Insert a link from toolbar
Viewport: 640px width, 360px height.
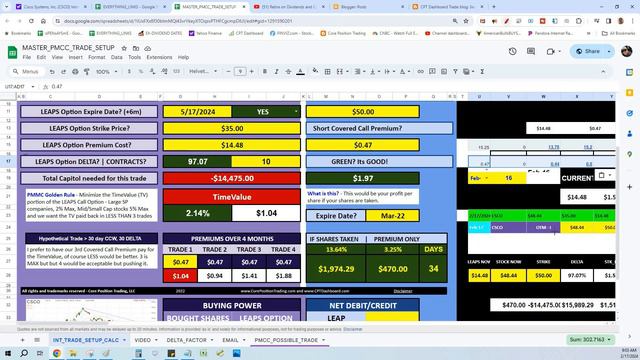tap(420, 71)
